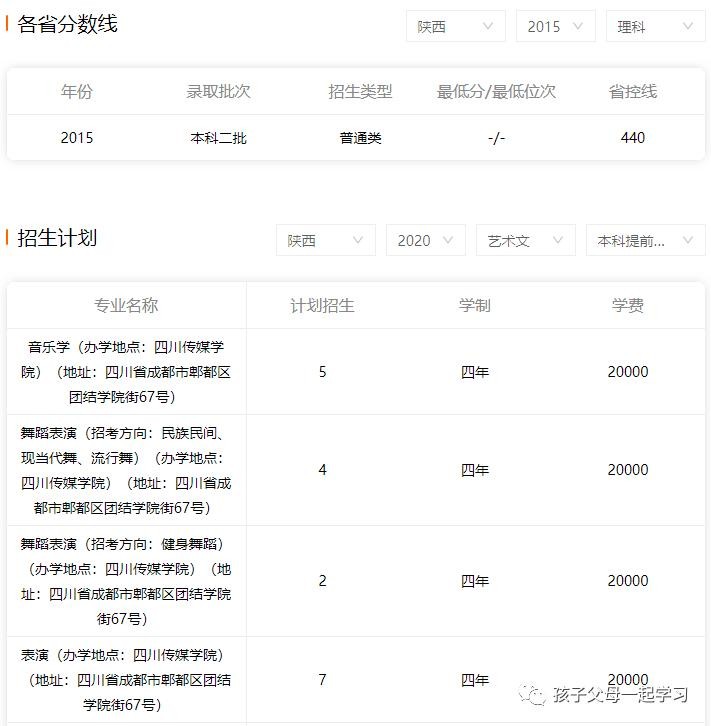
Task: Click the 省控线 column header
Action: coord(632,92)
